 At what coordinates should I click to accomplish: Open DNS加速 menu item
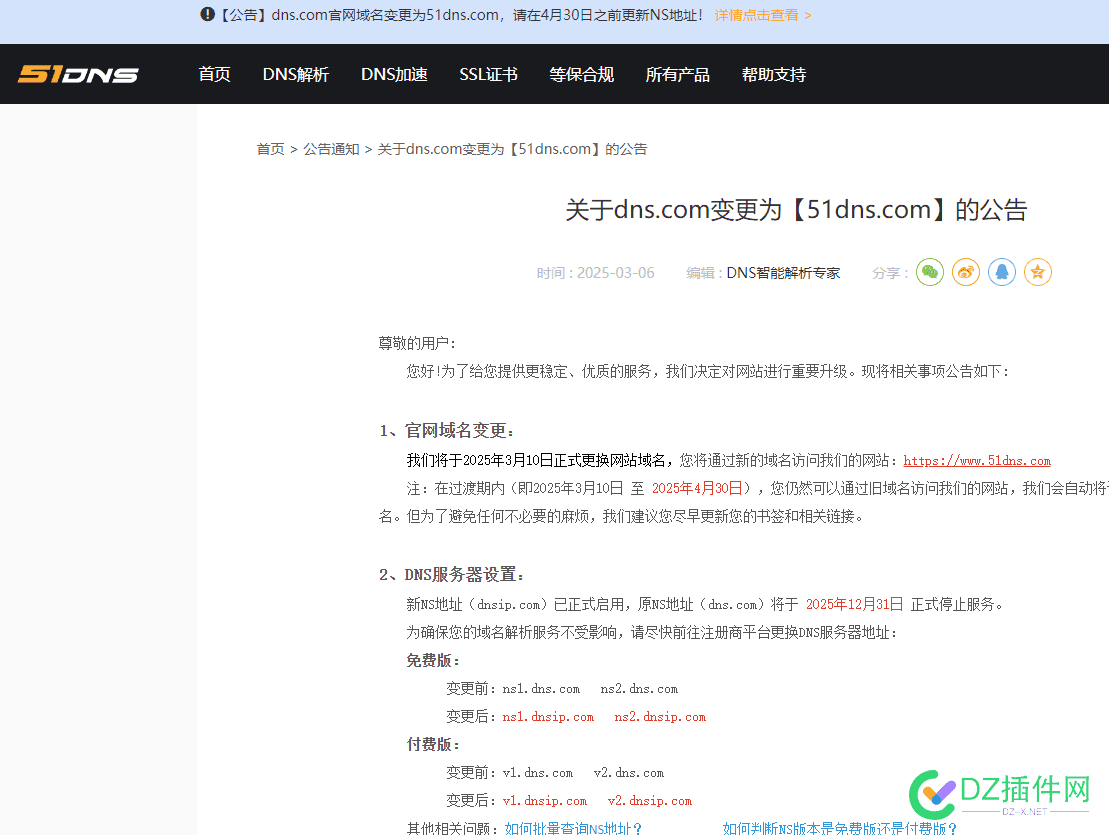pyautogui.click(x=394, y=74)
